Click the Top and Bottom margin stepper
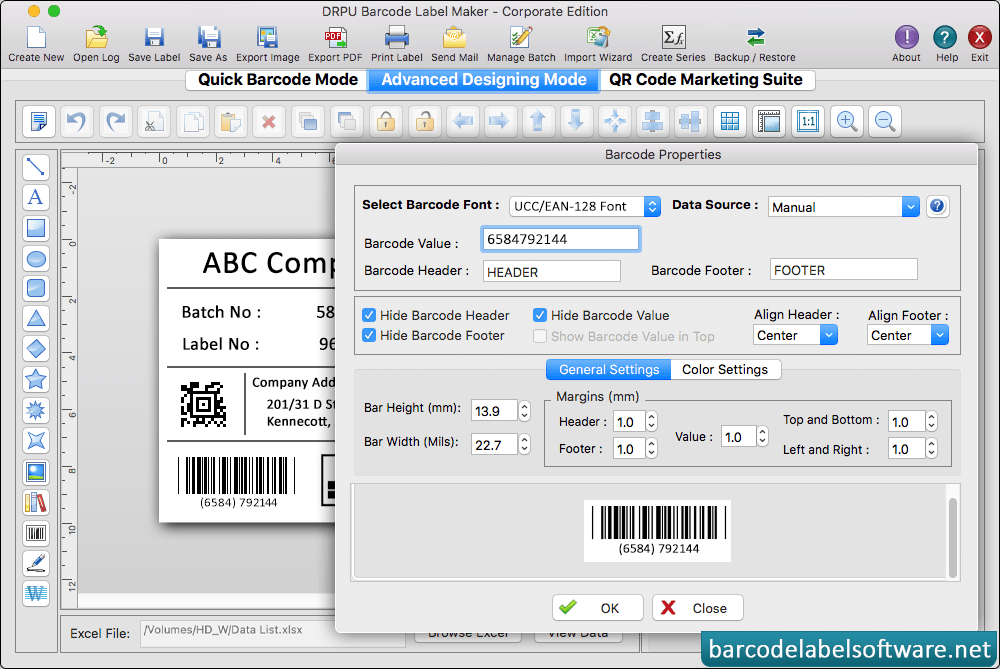Viewport: 1000px width, 669px height. click(931, 421)
